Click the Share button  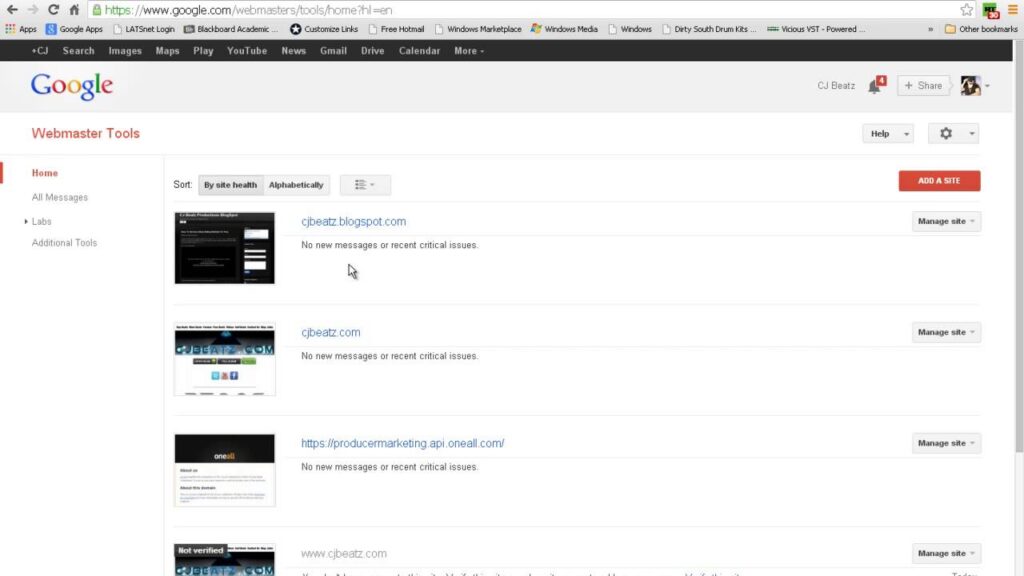click(x=923, y=86)
